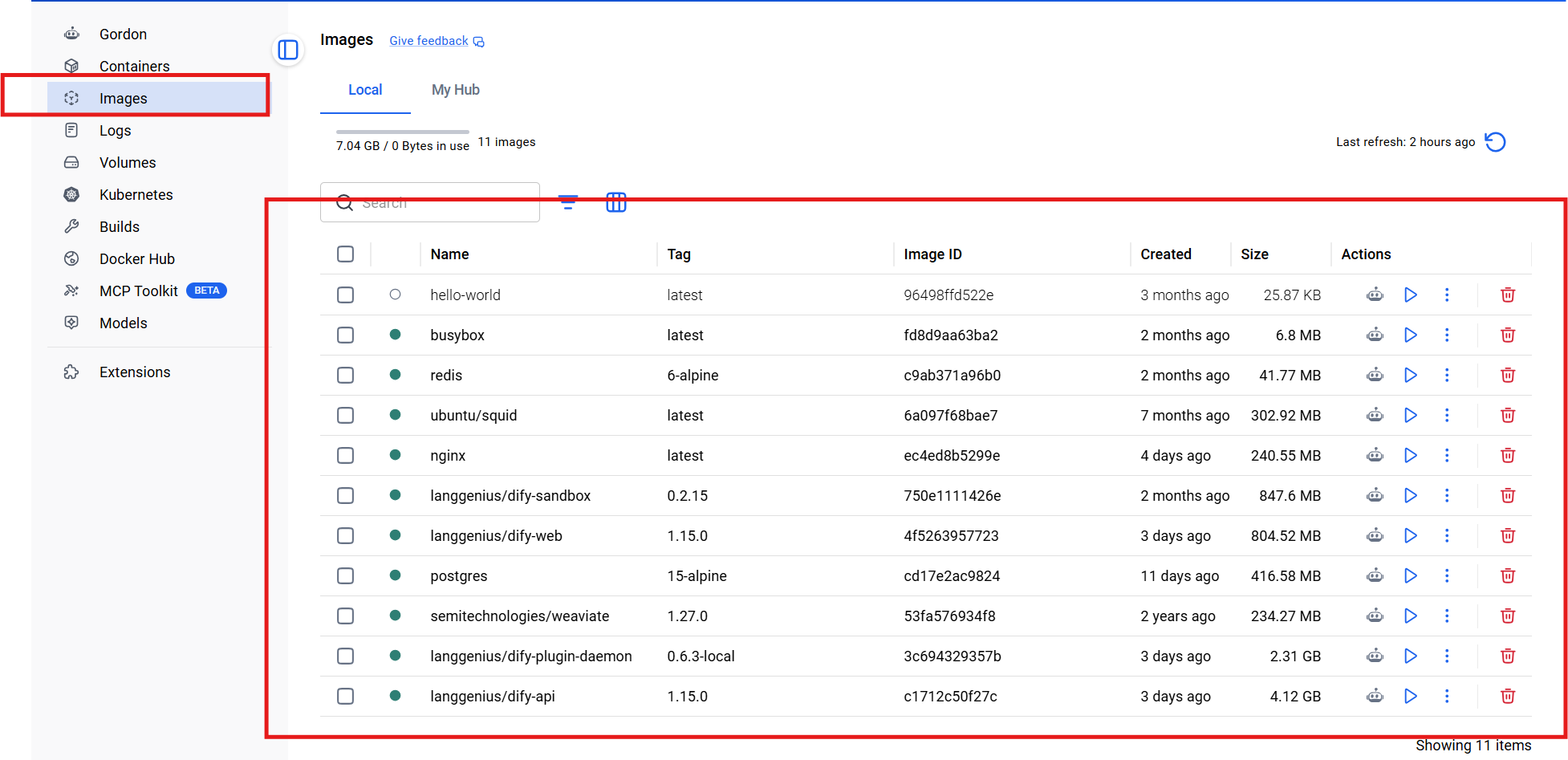The height and width of the screenshot is (760, 1568).
Task: Open more actions for redis
Action: tap(1447, 375)
